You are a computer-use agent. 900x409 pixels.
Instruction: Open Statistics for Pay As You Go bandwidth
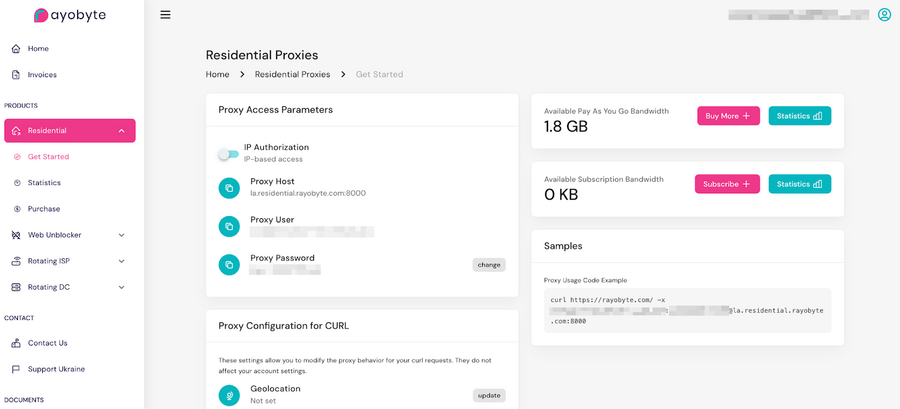pyautogui.click(x=800, y=116)
